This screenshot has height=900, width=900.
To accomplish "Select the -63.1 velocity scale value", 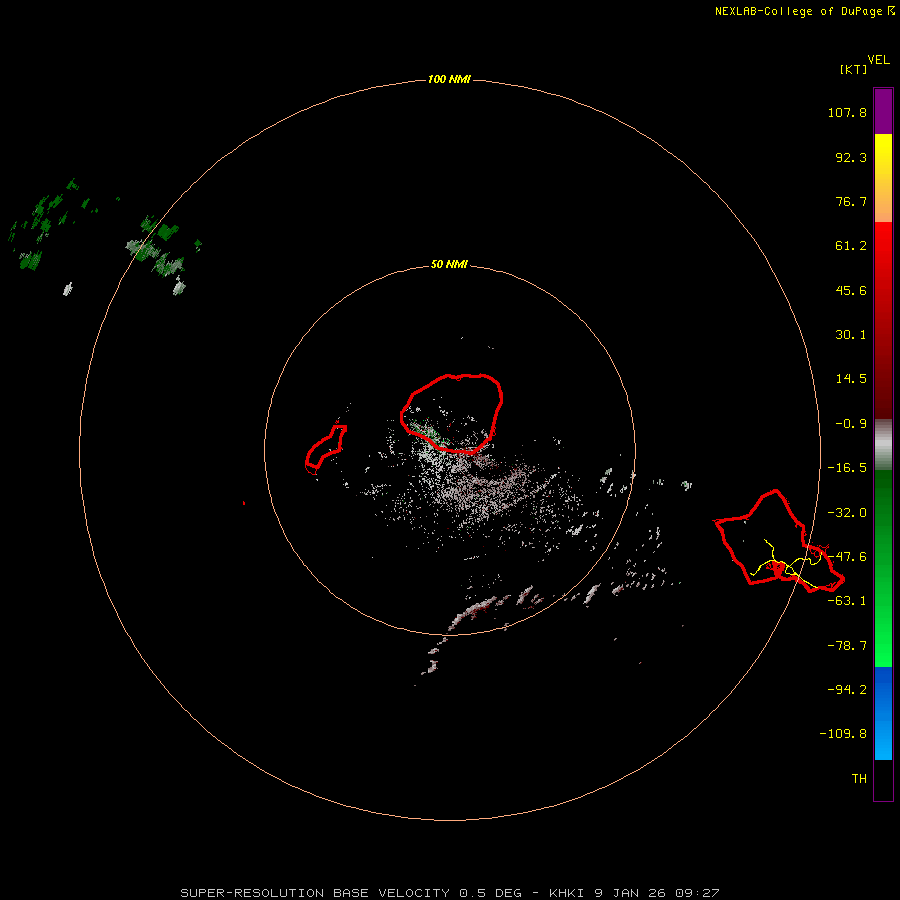I will 847,601.
